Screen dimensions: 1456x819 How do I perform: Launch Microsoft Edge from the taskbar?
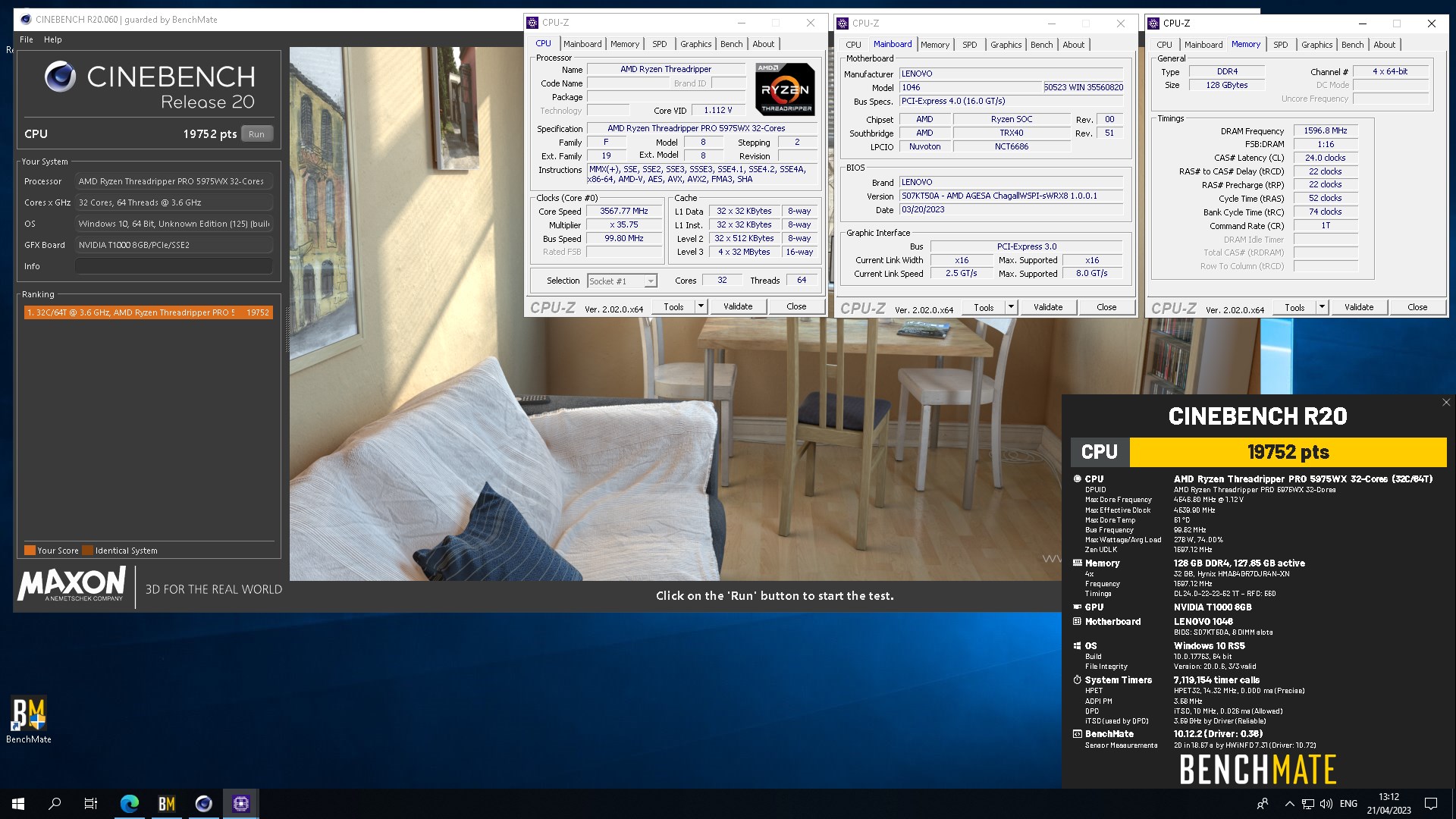[130, 804]
